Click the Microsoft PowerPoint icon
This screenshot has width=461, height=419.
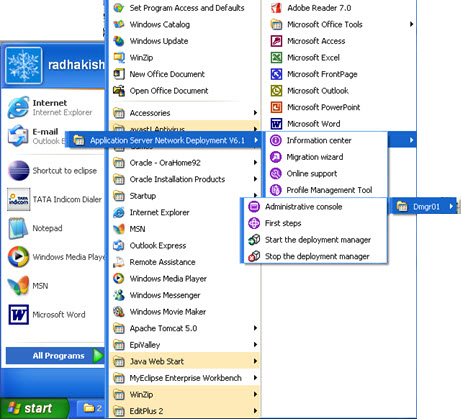coord(276,107)
